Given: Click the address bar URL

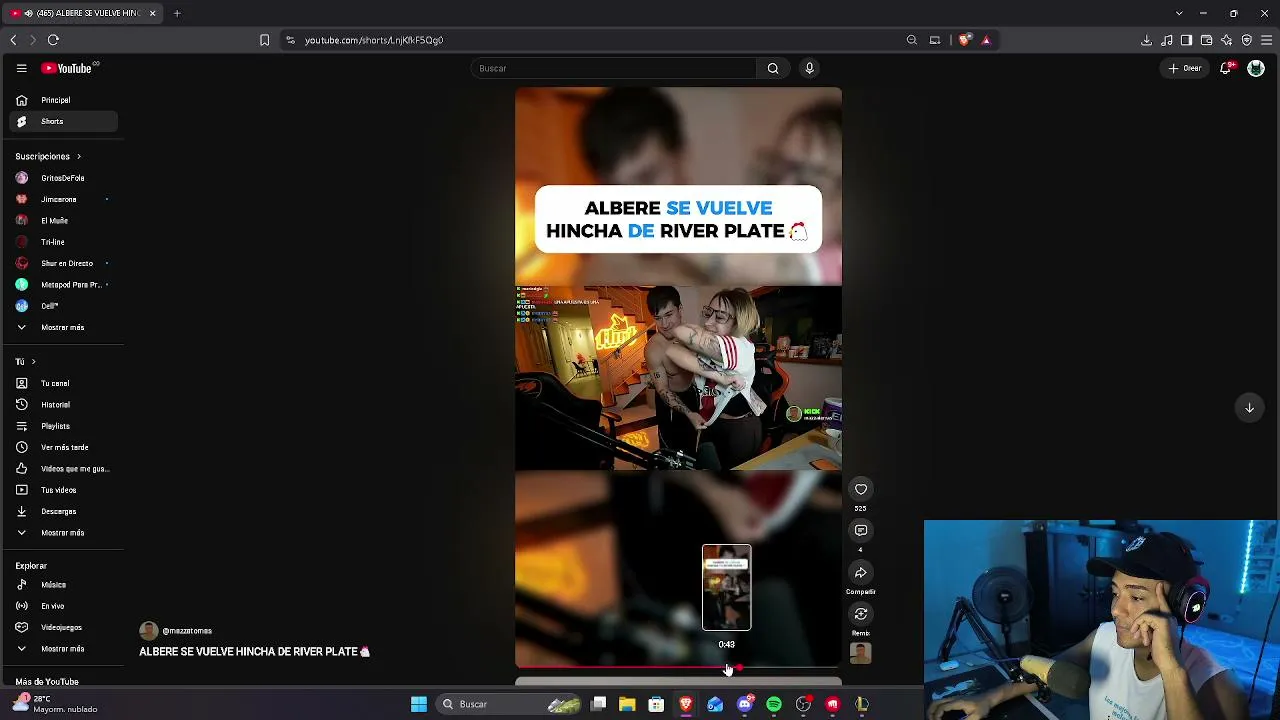Looking at the screenshot, I should click(x=374, y=40).
